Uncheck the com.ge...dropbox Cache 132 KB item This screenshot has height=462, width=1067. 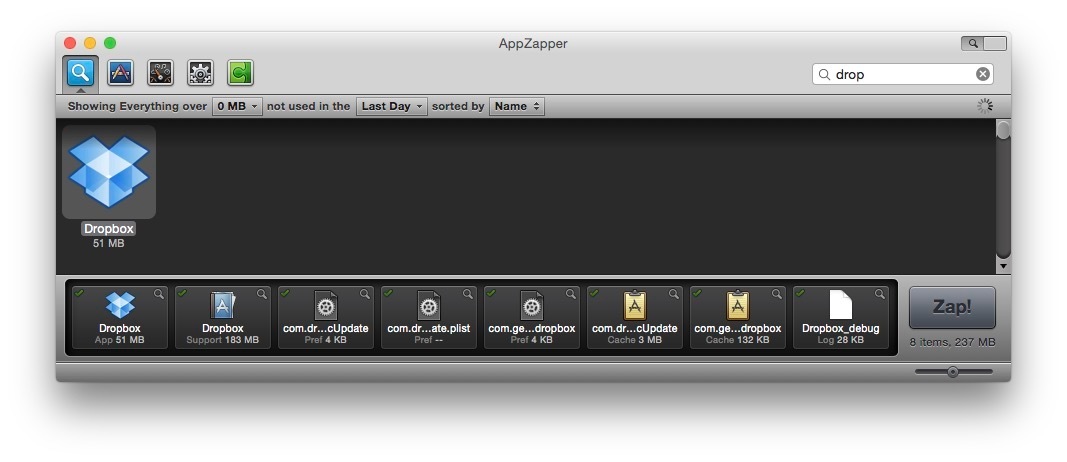coord(697,293)
